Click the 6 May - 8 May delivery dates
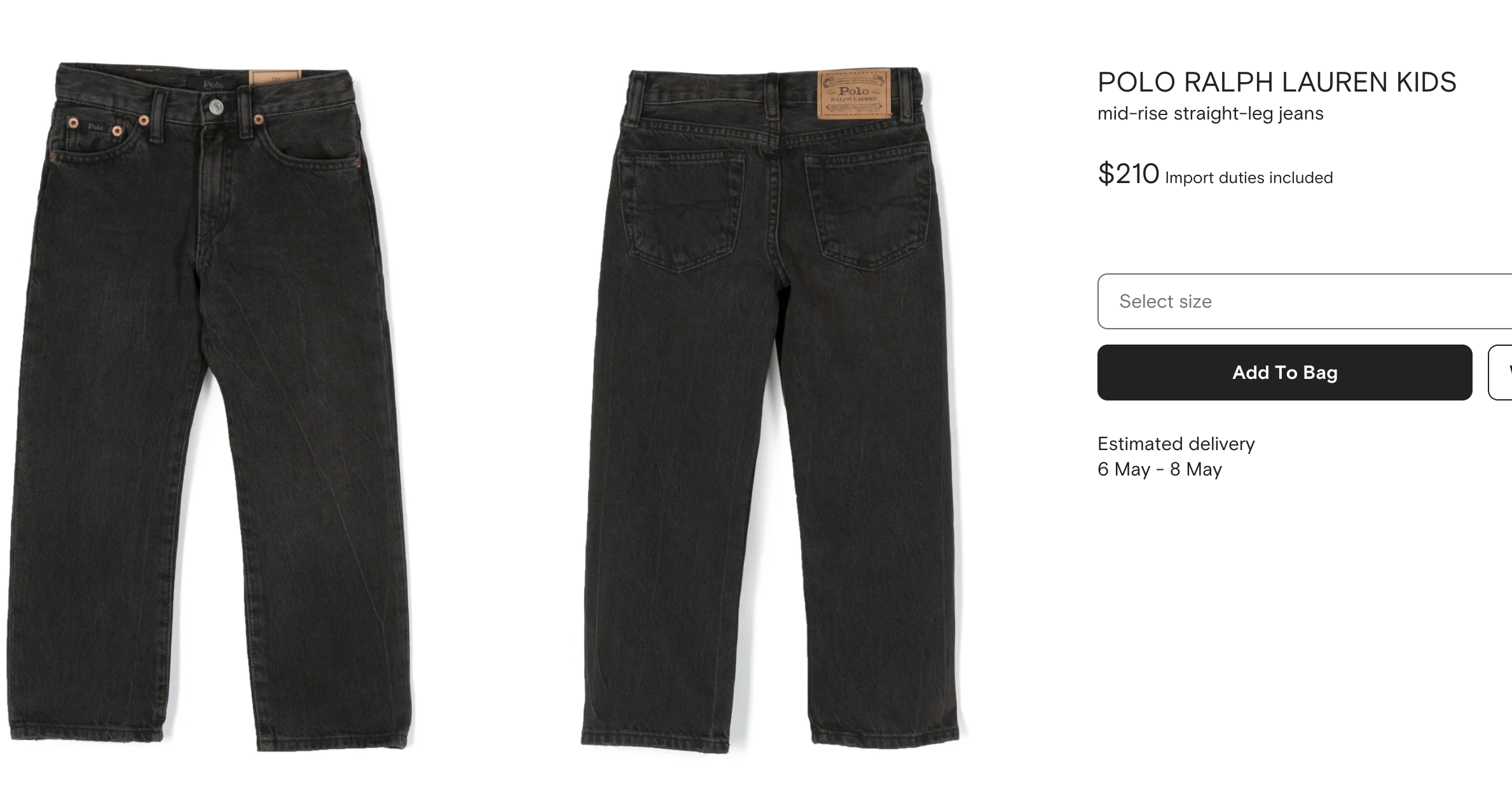This screenshot has width=1512, height=787. pyautogui.click(x=1160, y=469)
